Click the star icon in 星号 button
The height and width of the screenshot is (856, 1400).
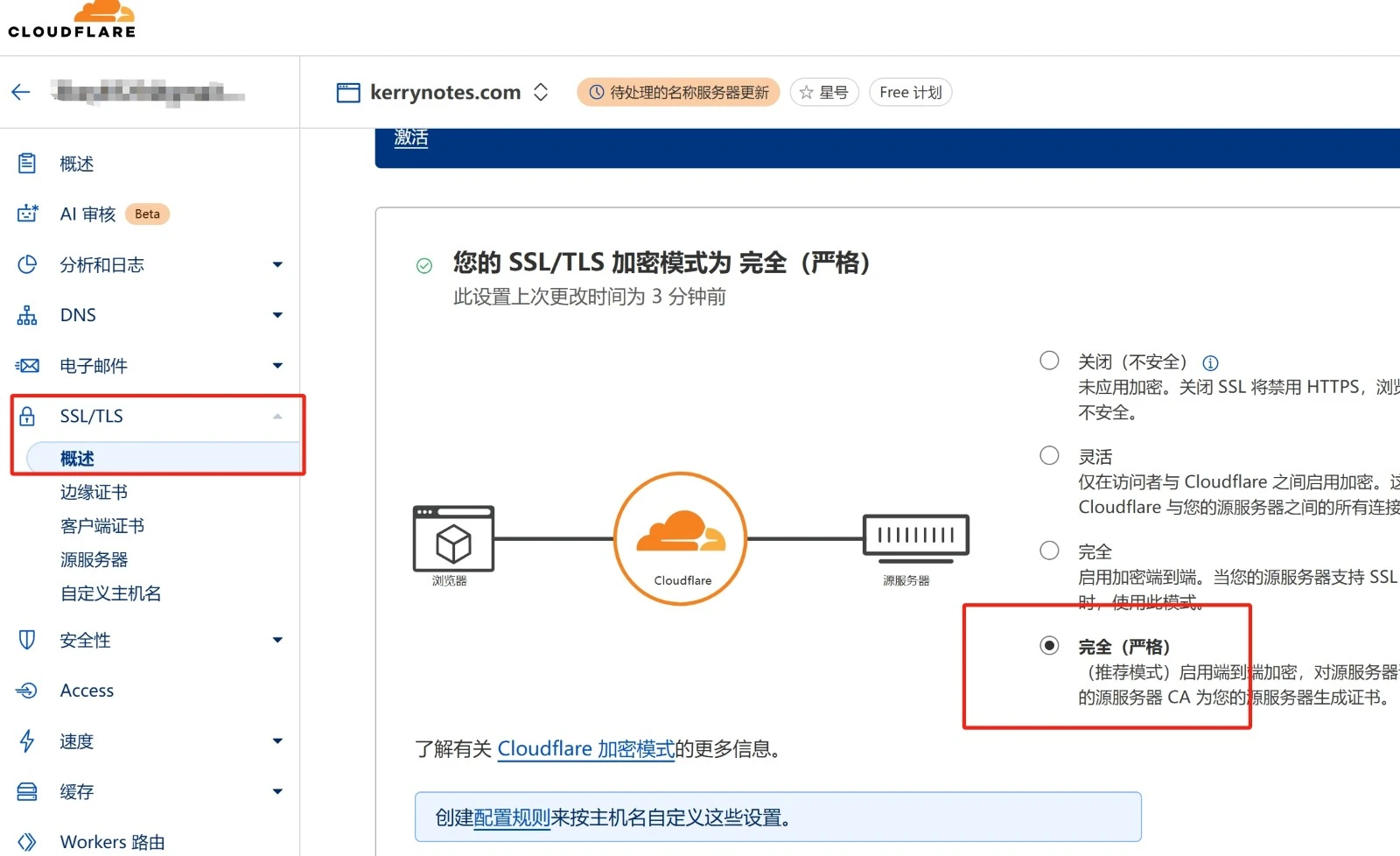(806, 92)
